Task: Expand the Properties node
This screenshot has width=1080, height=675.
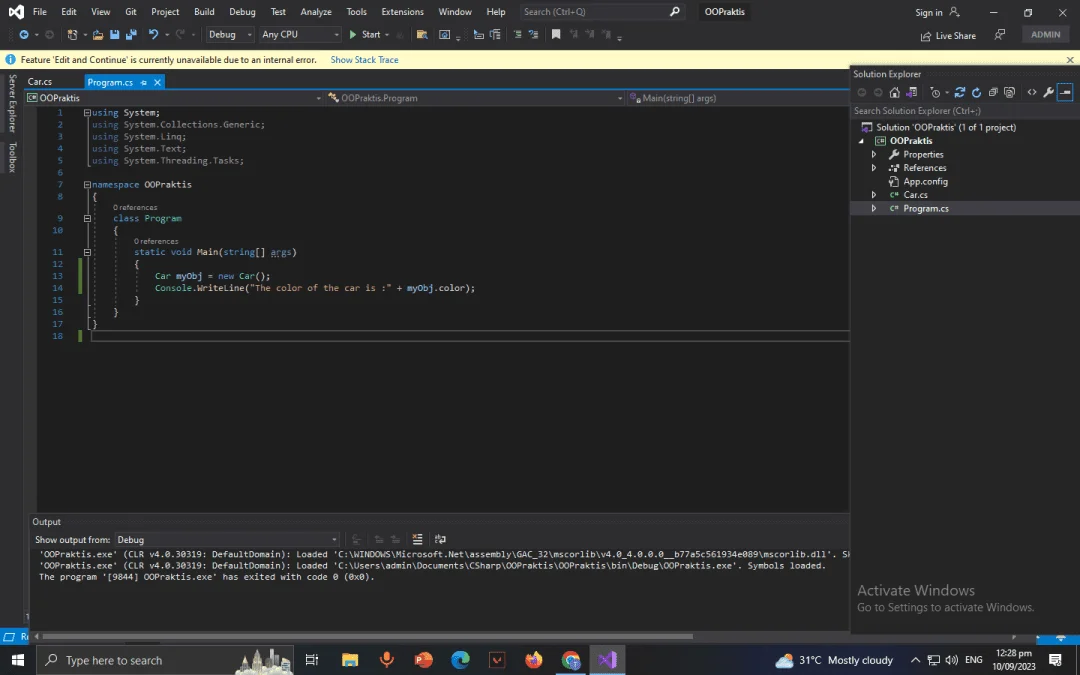Action: pyautogui.click(x=873, y=155)
